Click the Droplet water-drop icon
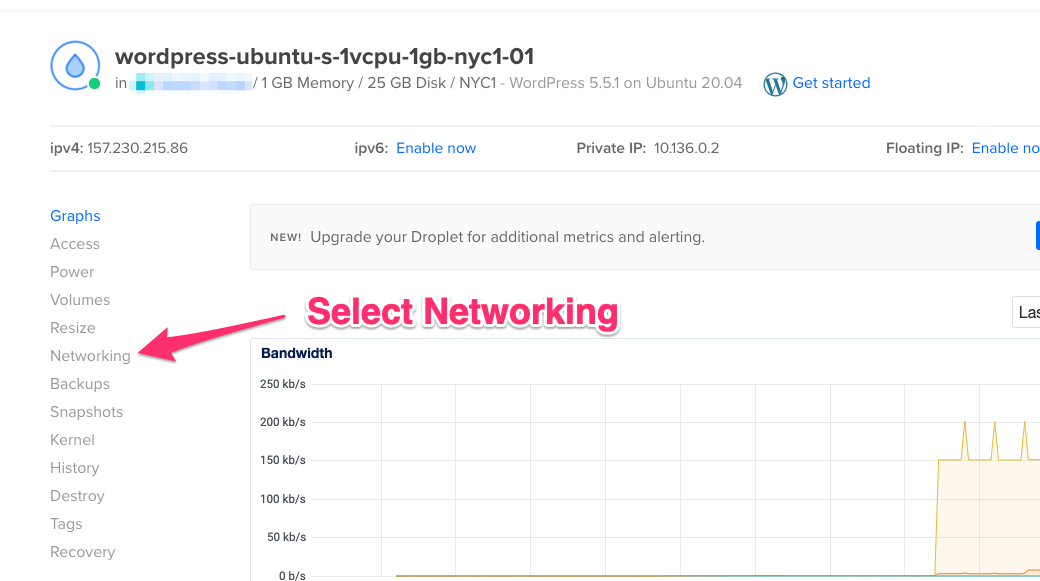 pos(75,66)
